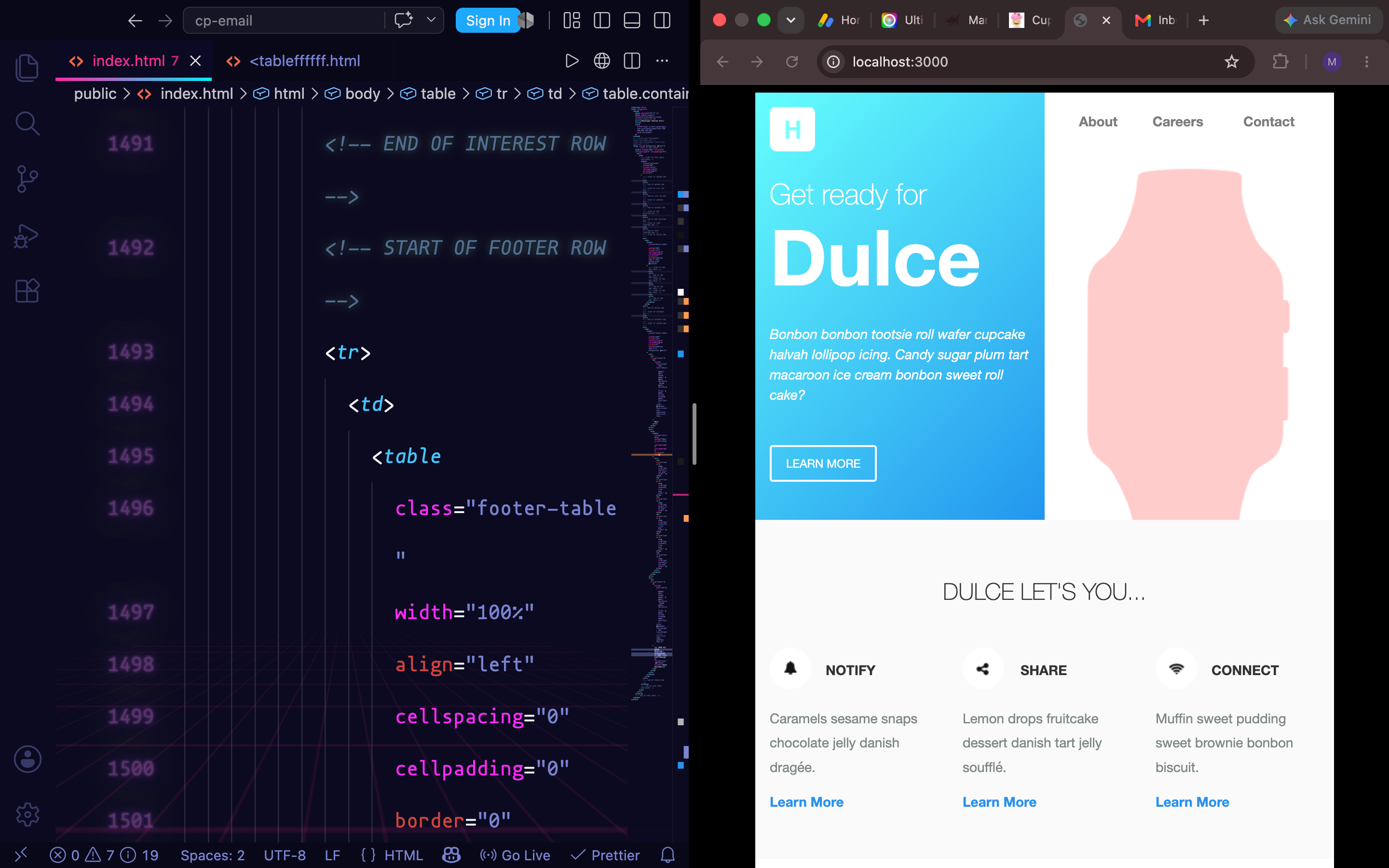Close the index.html editor tab
This screenshot has height=868, width=1389.
coord(195,61)
